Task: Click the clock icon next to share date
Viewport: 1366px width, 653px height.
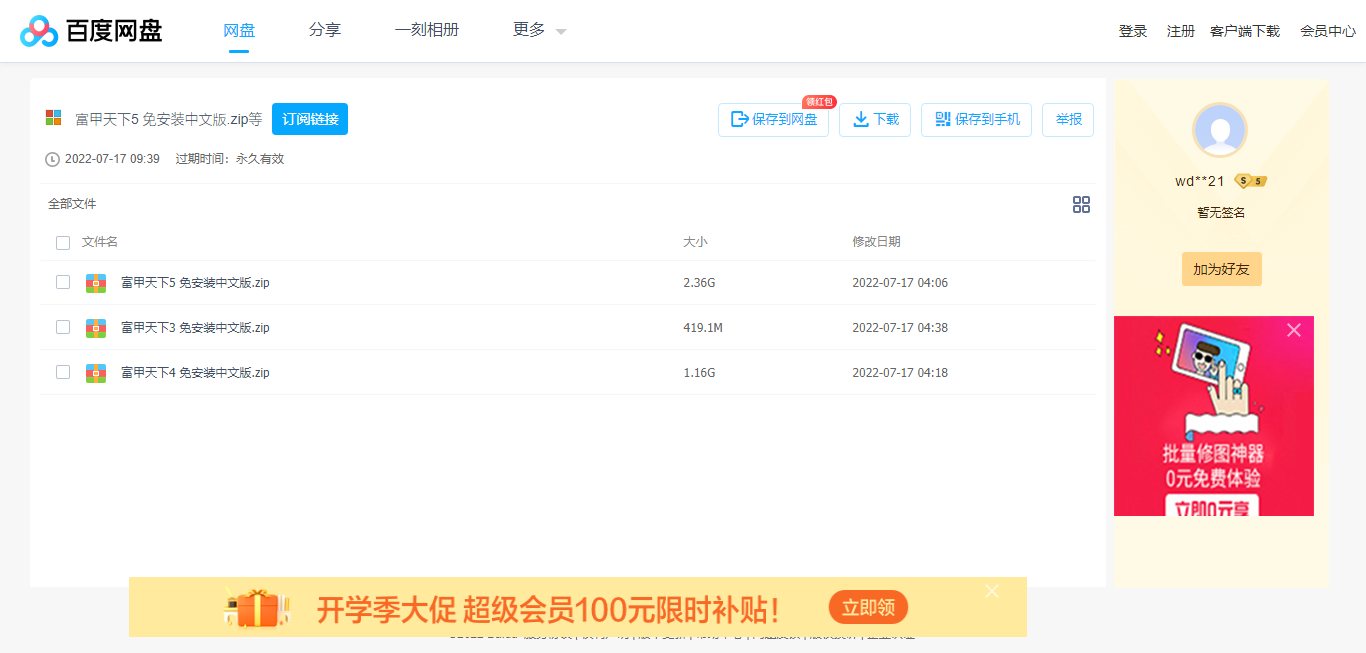Action: 52,159
